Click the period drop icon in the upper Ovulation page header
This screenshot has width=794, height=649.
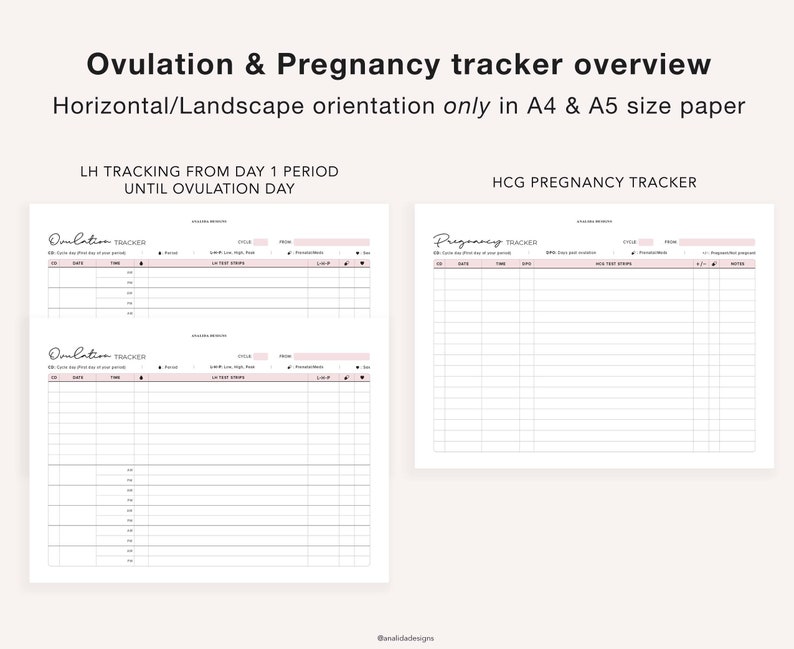141,263
